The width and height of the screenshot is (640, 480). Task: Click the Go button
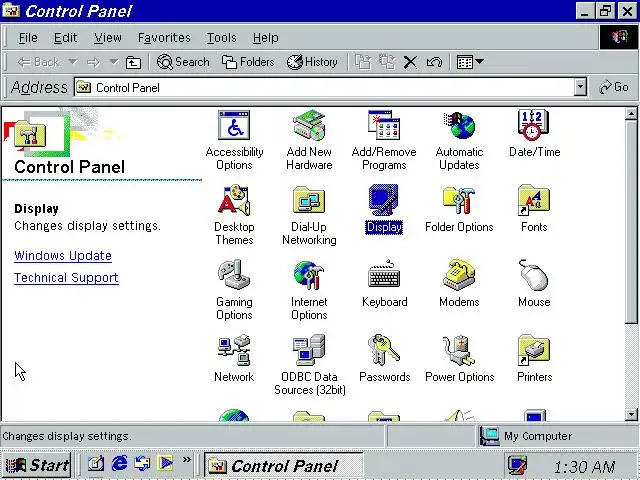(613, 87)
